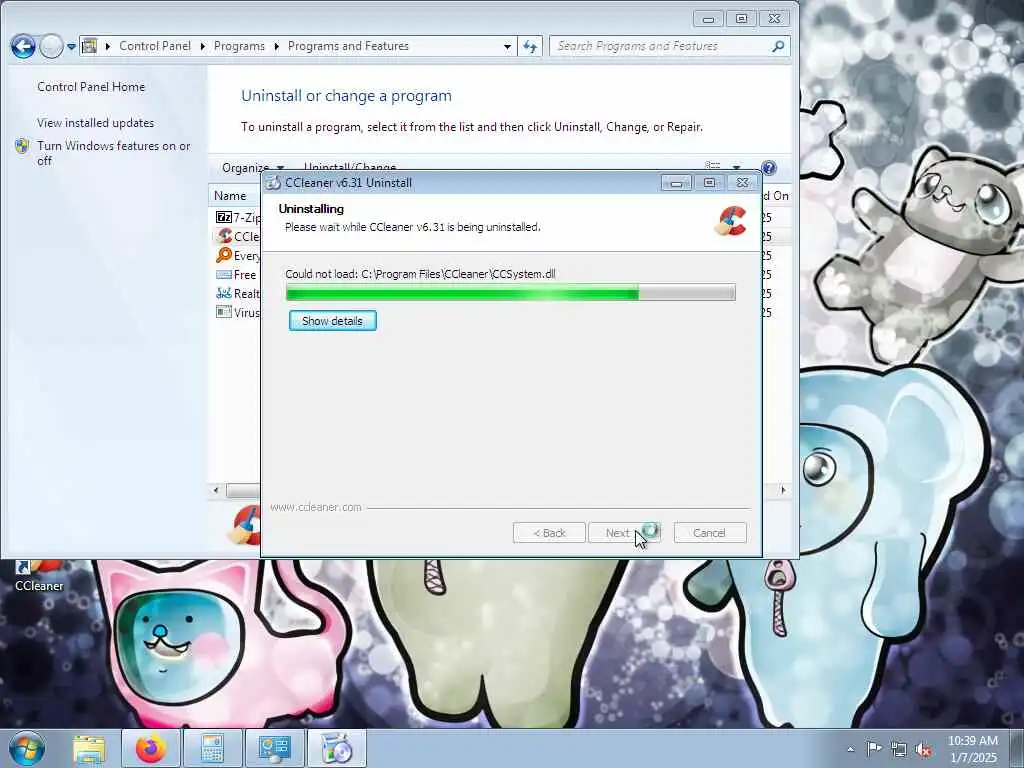1024x768 pixels.
Task: Click Programs breadcrumb
Action: click(x=239, y=46)
